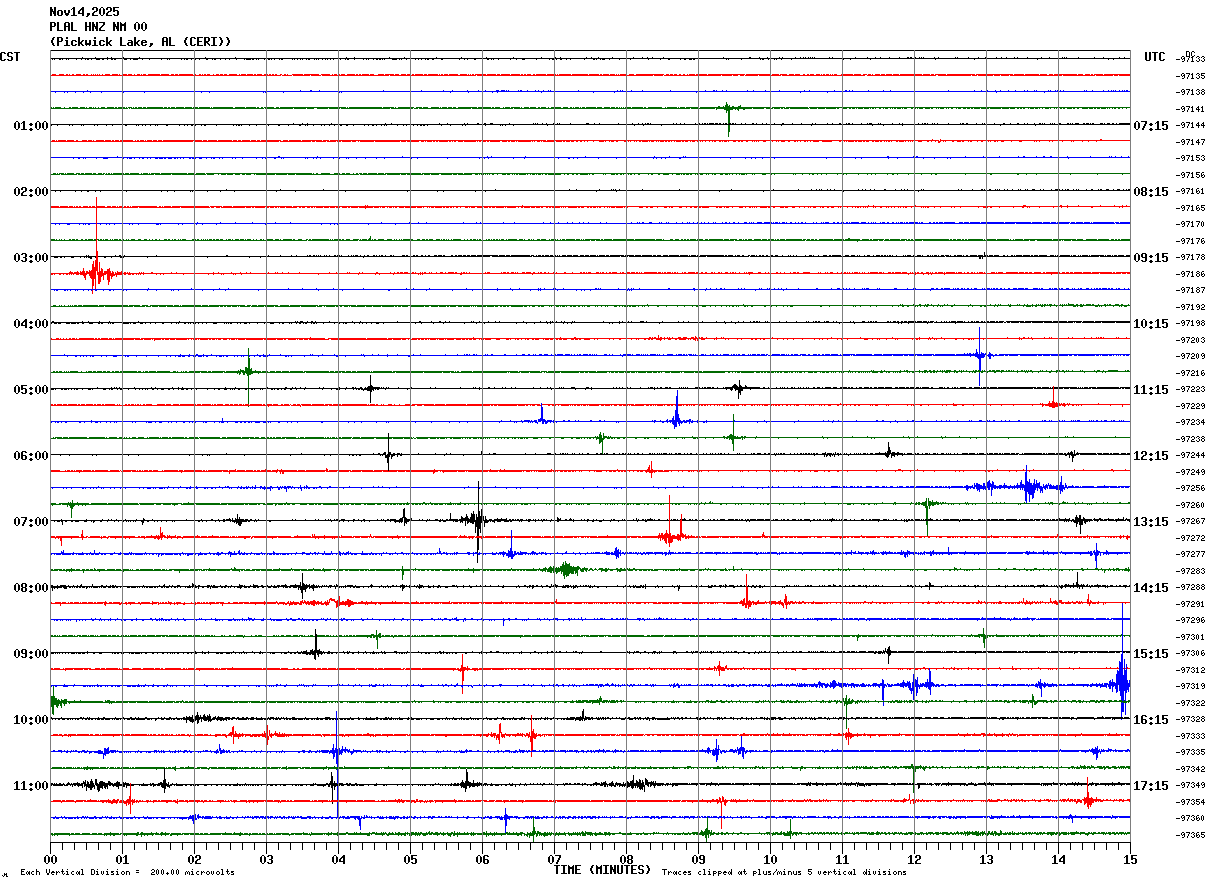Click the 09:00 CST time label
This screenshot has width=1210, height=886.
tap(30, 654)
